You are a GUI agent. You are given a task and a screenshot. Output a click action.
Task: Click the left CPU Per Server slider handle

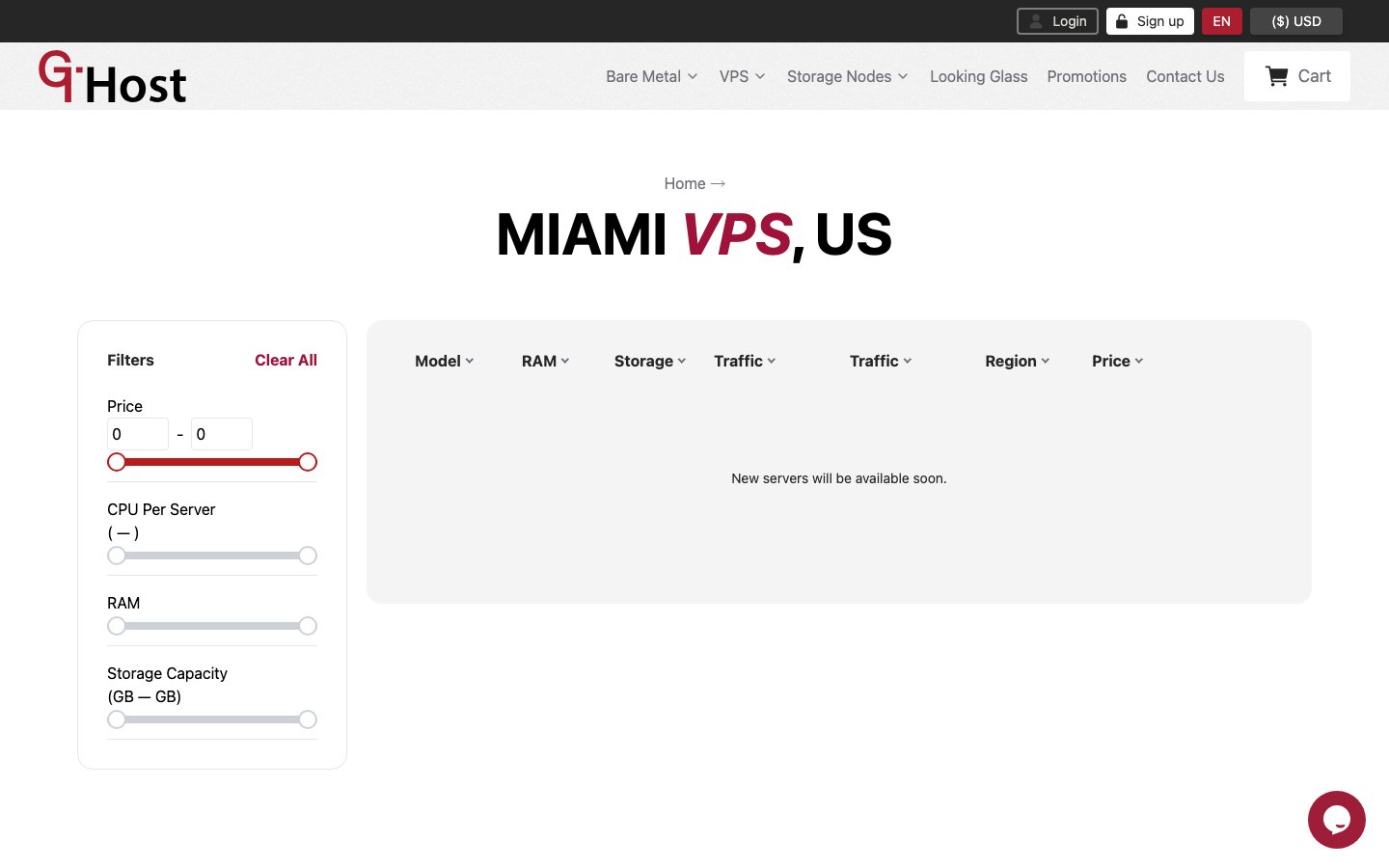[117, 556]
